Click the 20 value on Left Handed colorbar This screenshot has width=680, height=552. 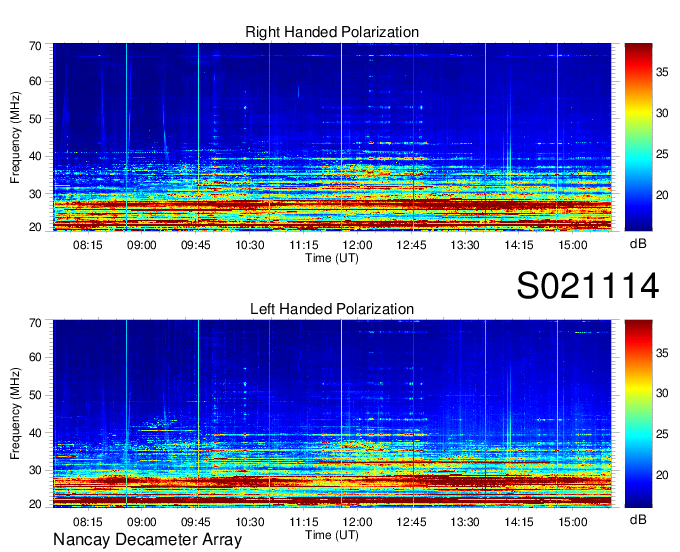point(662,475)
